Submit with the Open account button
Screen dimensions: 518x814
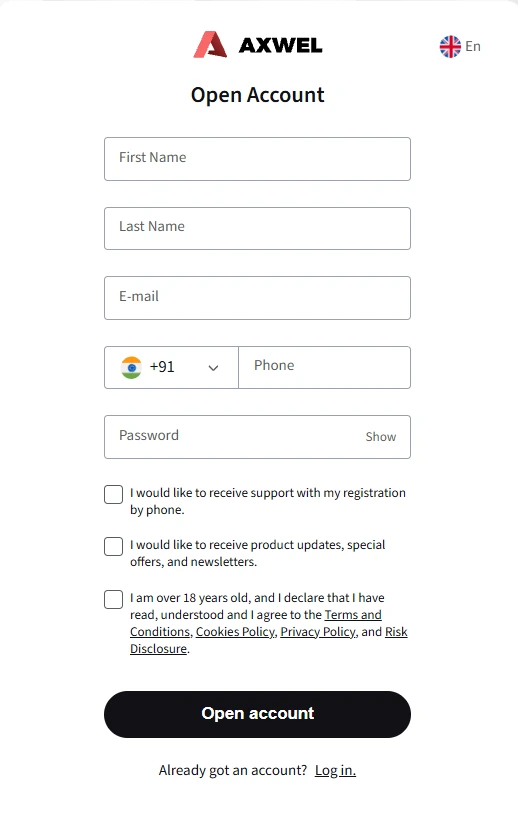coord(257,714)
